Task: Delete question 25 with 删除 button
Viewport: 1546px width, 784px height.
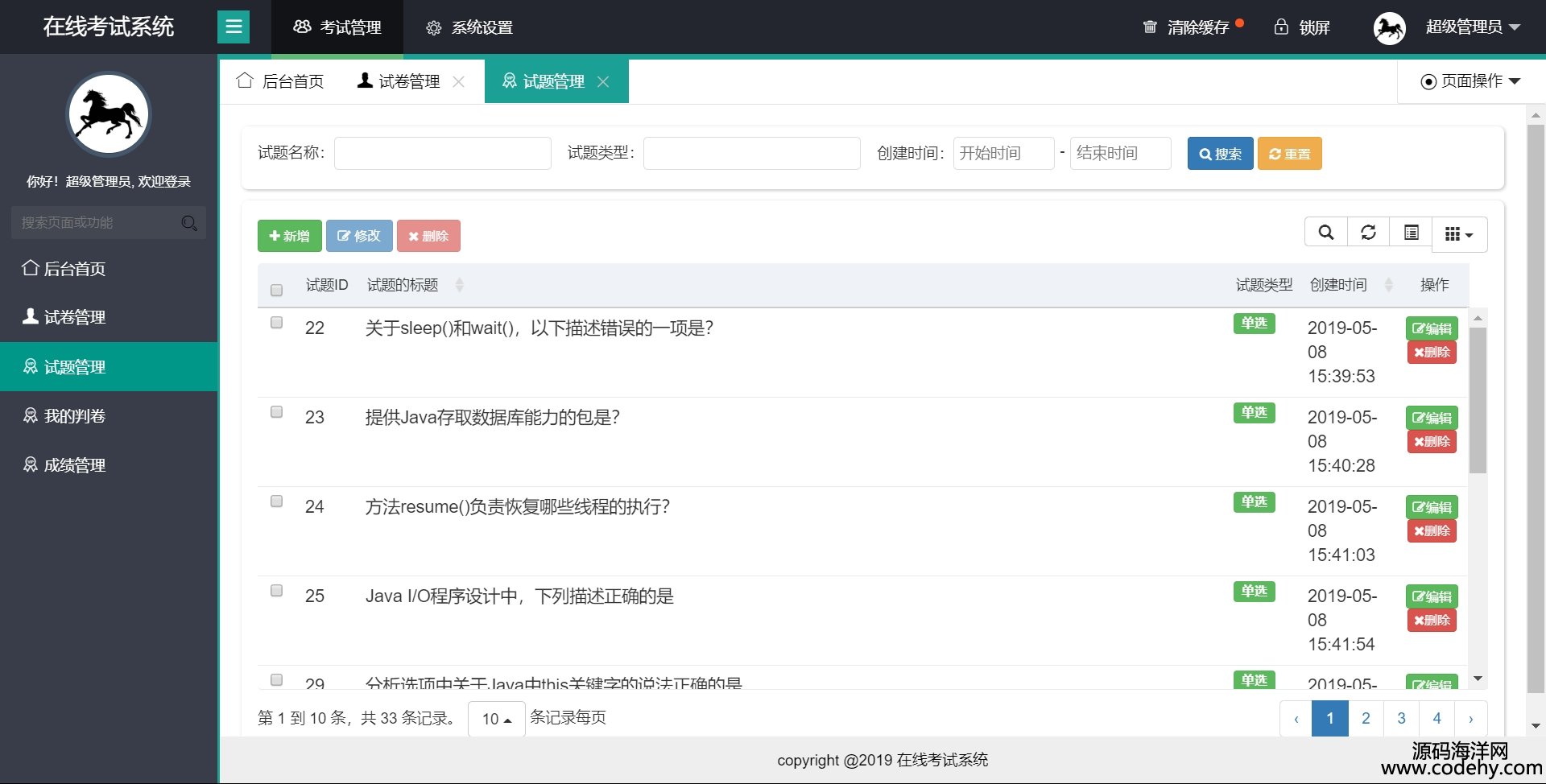Action: click(1432, 621)
